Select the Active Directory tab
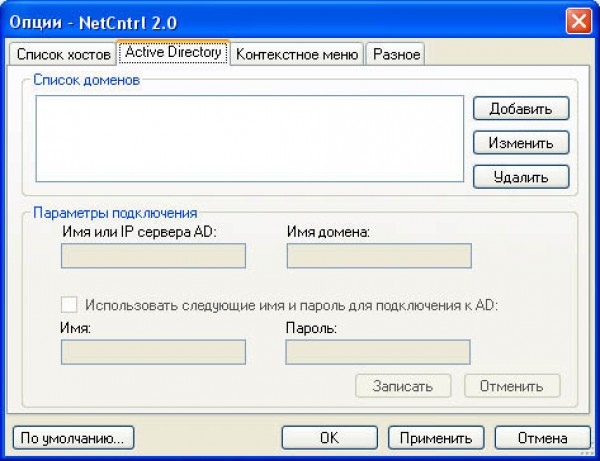600x461 pixels. pos(173,53)
